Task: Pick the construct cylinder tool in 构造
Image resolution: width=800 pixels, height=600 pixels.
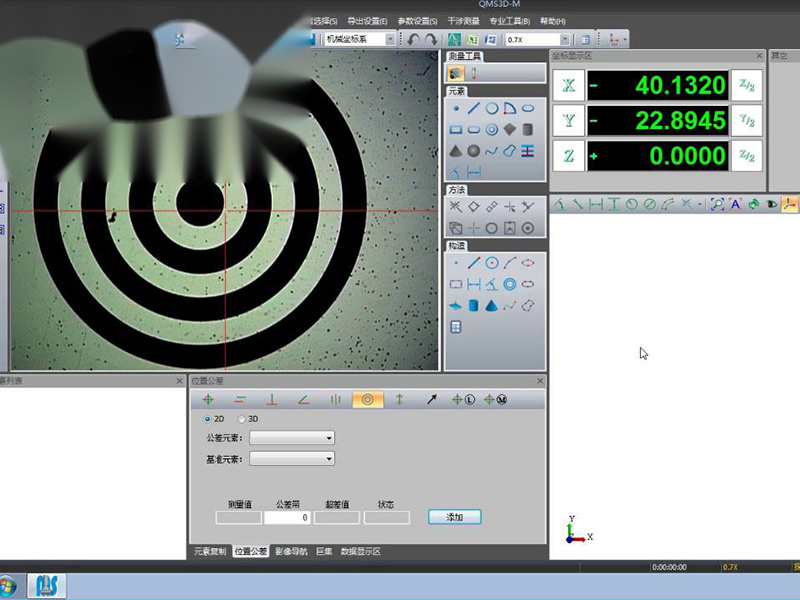Action: 474,306
